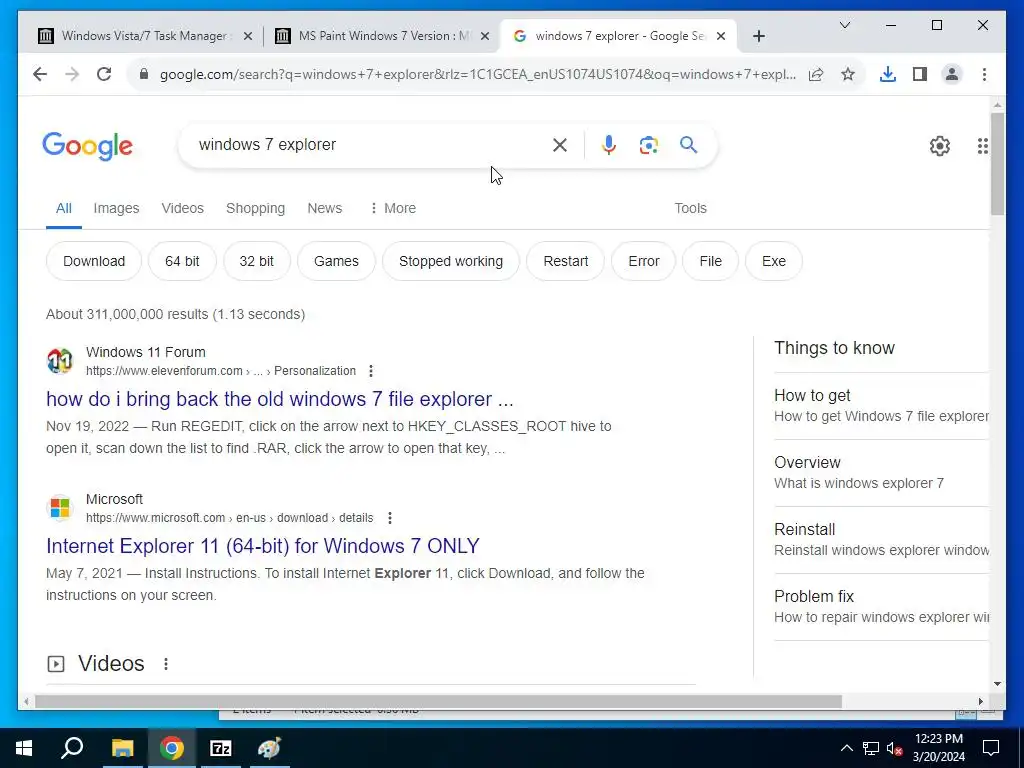The image size is (1024, 768).
Task: Open Chrome's three-dot menu
Action: point(984,74)
